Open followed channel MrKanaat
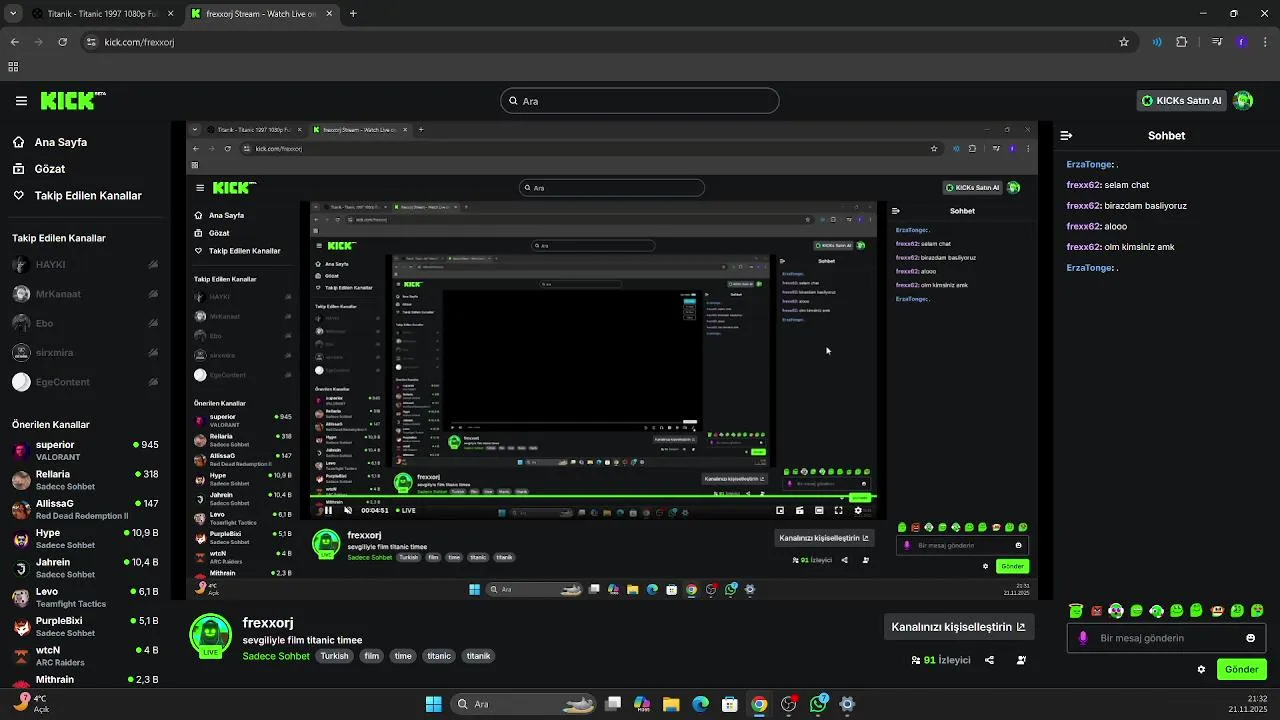 coord(85,294)
